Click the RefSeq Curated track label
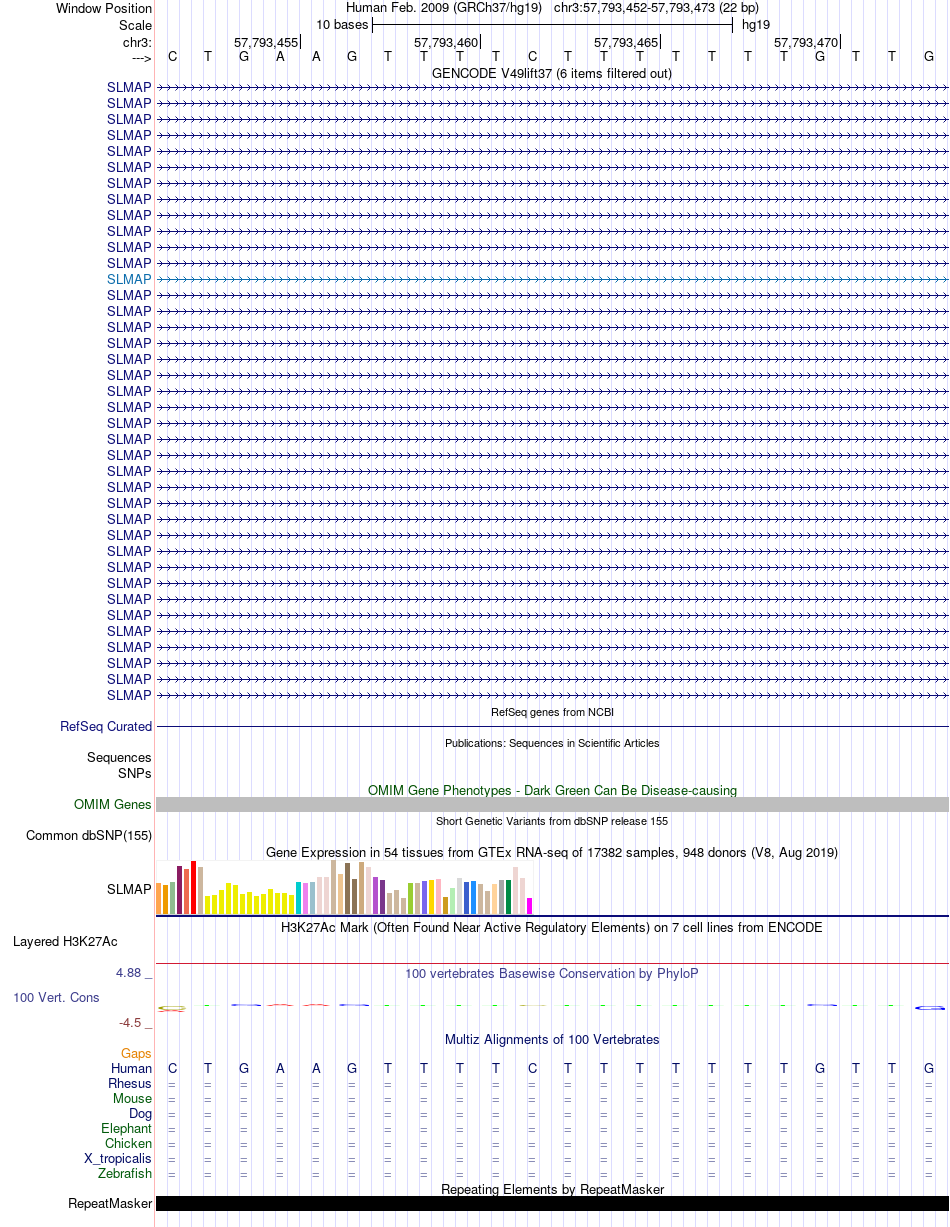Viewport: 950px width, 1227px height. [x=106, y=727]
